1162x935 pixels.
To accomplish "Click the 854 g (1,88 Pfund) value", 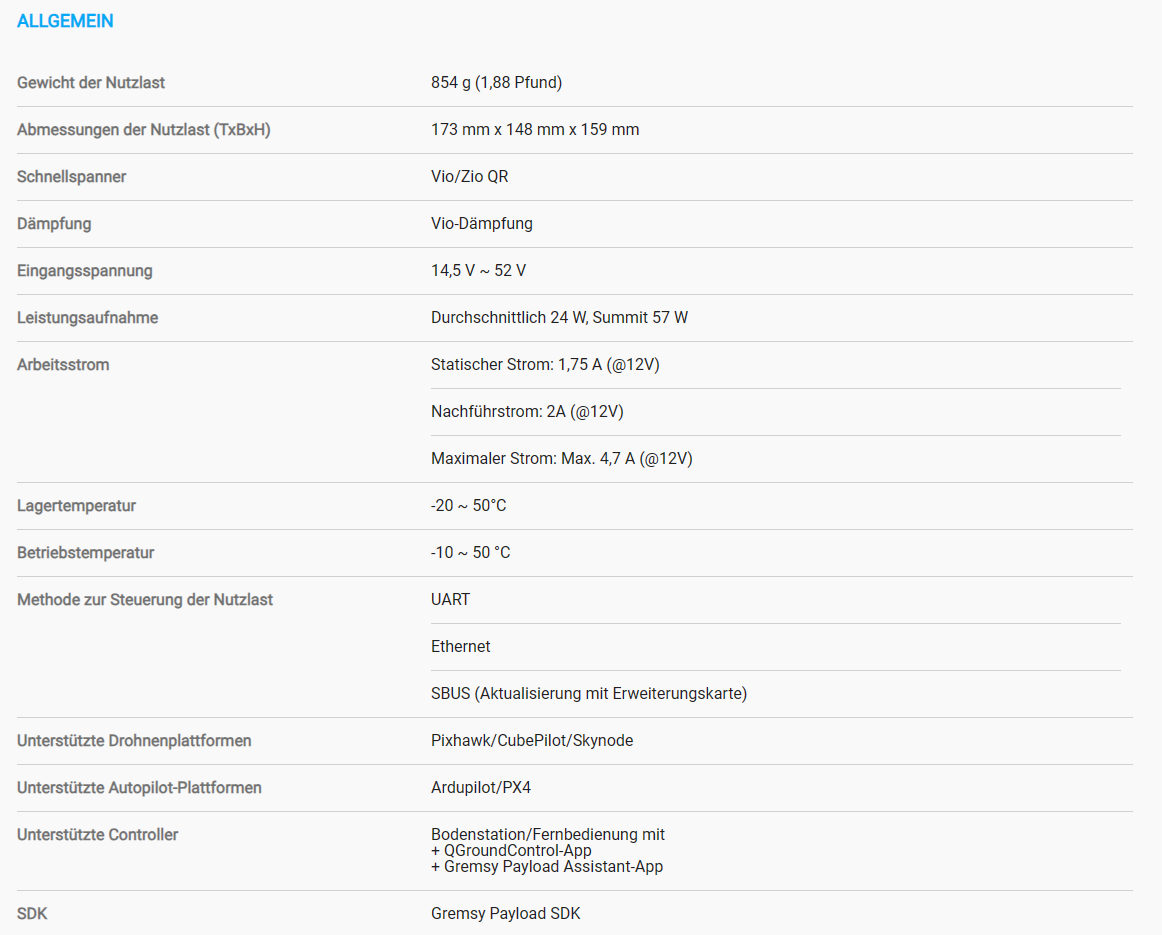I will 497,83.
